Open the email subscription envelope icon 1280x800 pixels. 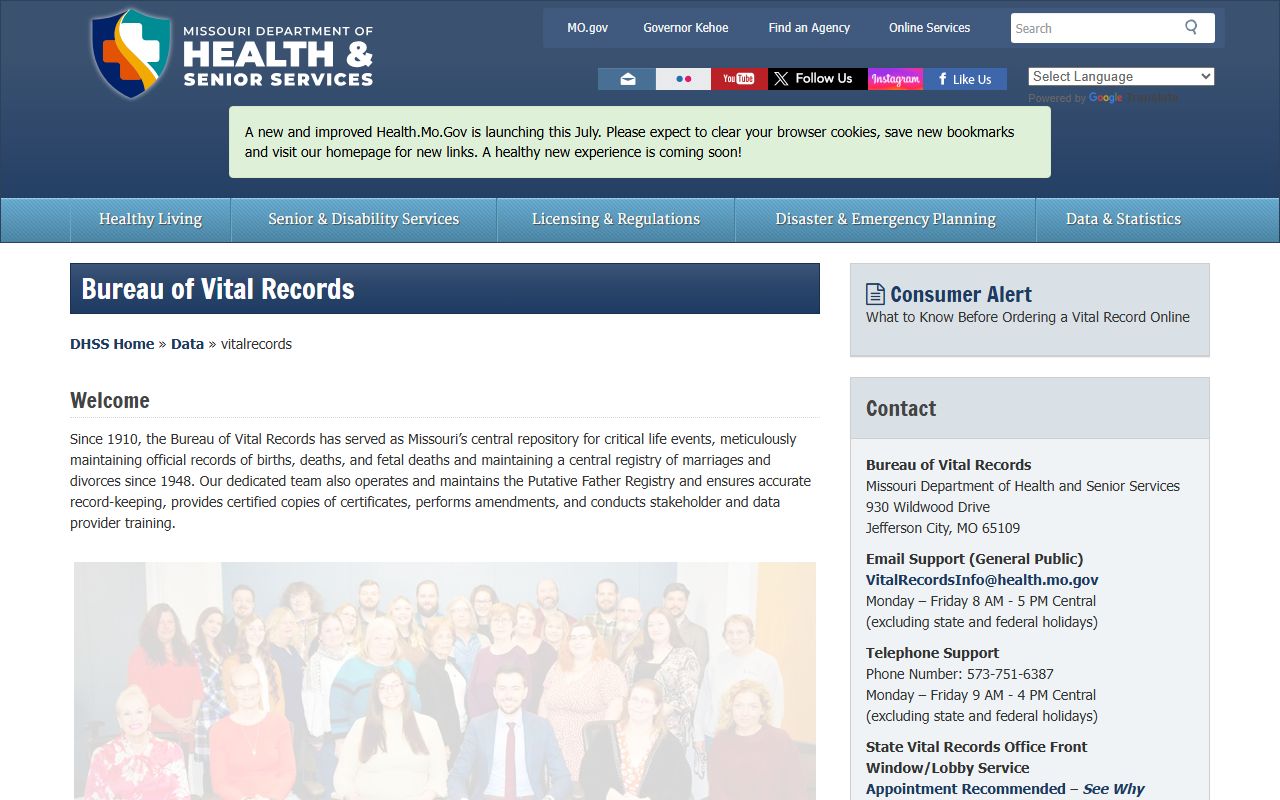pyautogui.click(x=627, y=79)
